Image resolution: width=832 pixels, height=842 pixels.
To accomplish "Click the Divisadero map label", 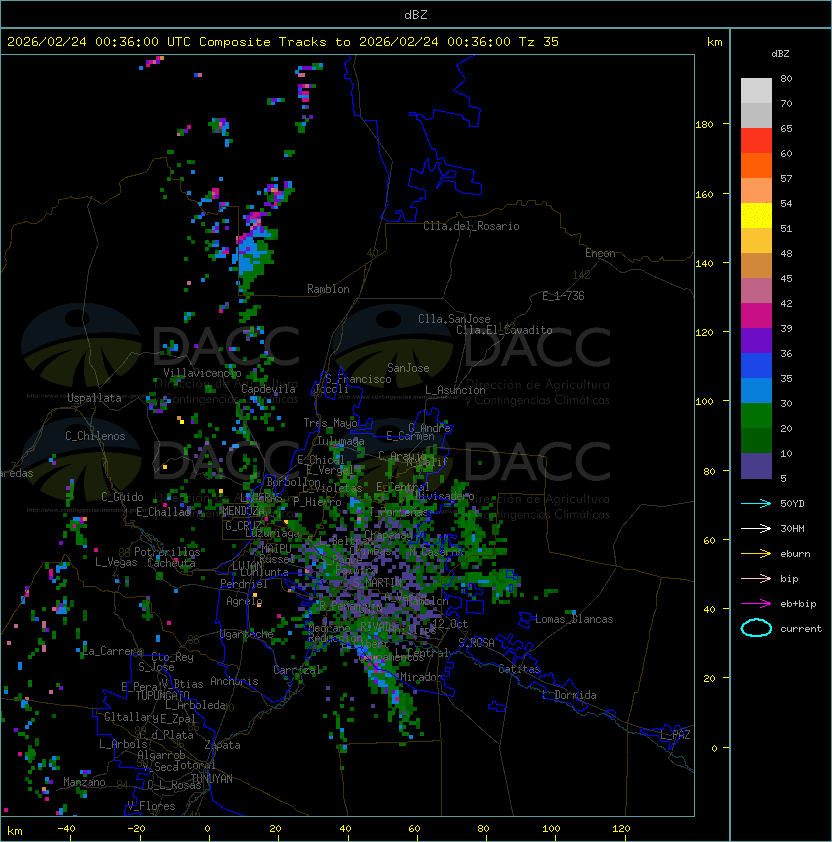I will click(444, 496).
